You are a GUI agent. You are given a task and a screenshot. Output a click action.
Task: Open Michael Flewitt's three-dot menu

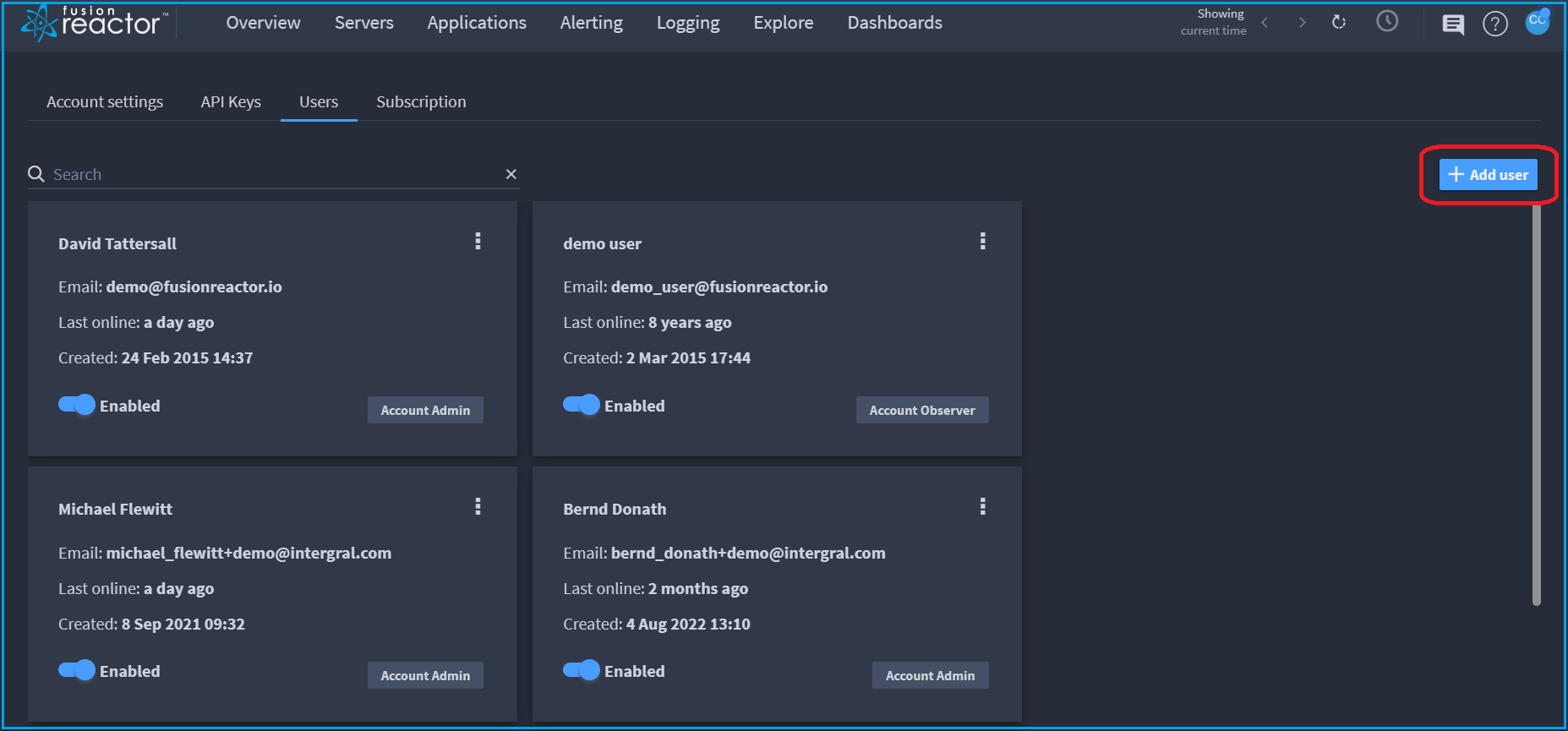[478, 507]
